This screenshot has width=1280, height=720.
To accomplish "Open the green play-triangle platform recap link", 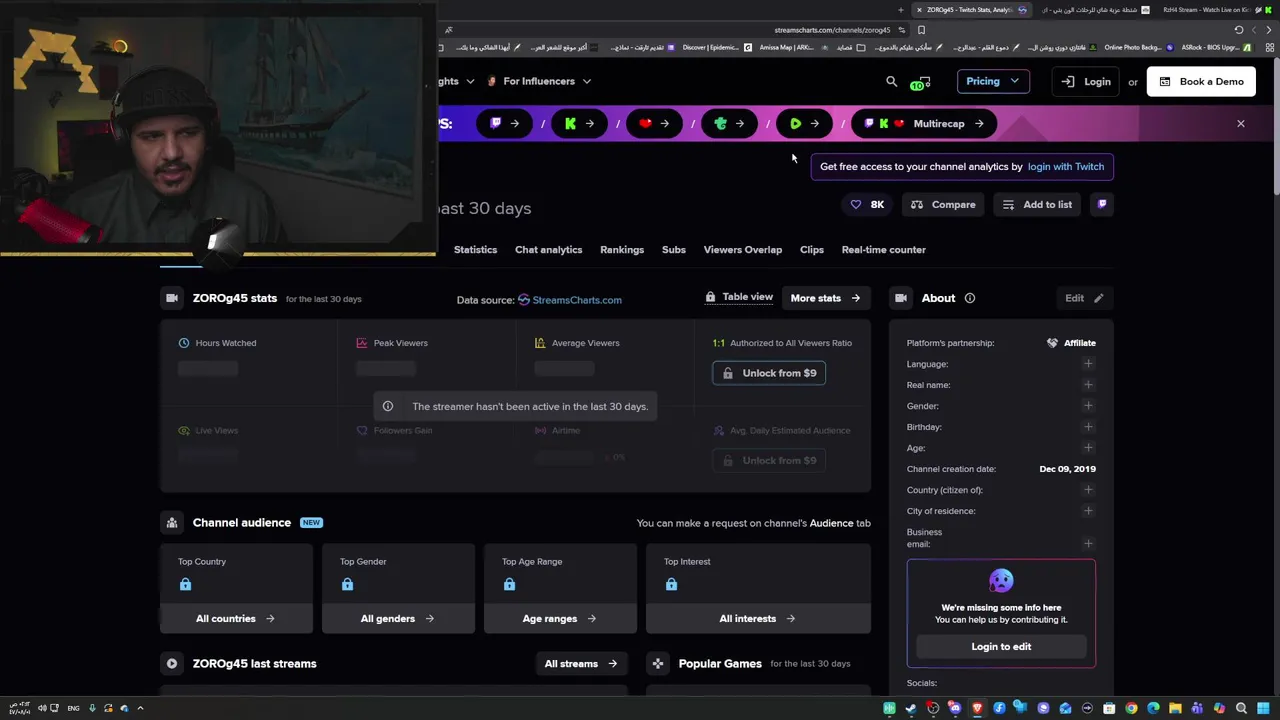I will [805, 123].
